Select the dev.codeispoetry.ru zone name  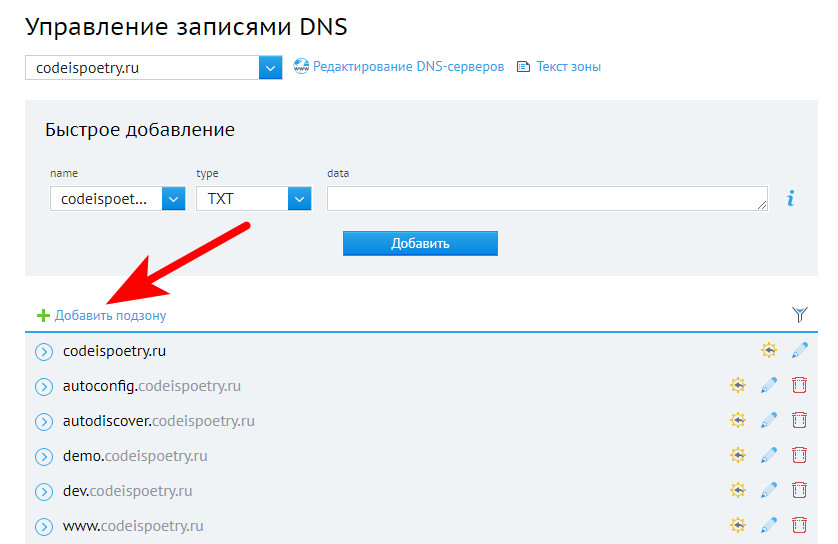(128, 491)
